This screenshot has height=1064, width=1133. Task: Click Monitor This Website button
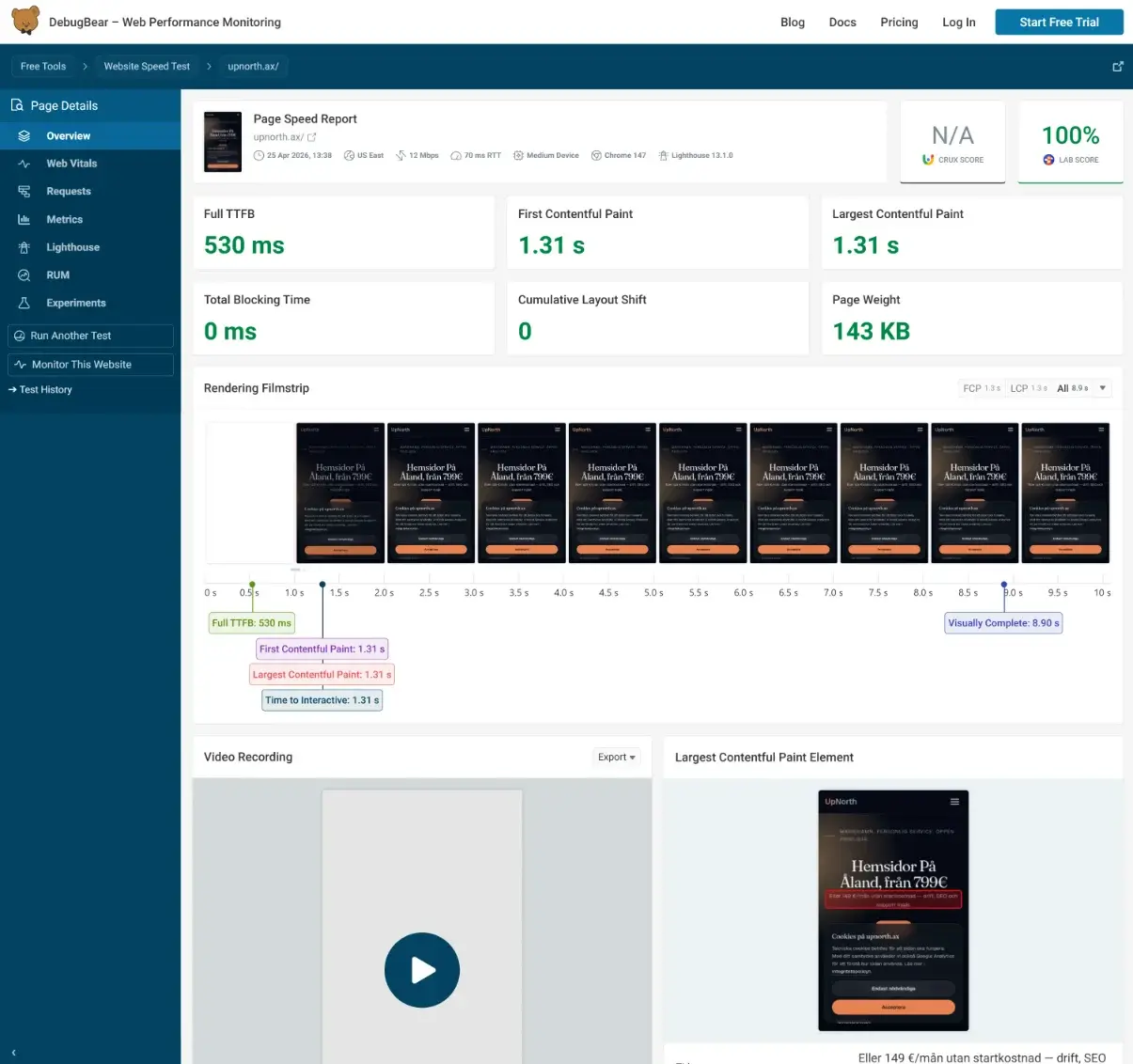pos(90,365)
